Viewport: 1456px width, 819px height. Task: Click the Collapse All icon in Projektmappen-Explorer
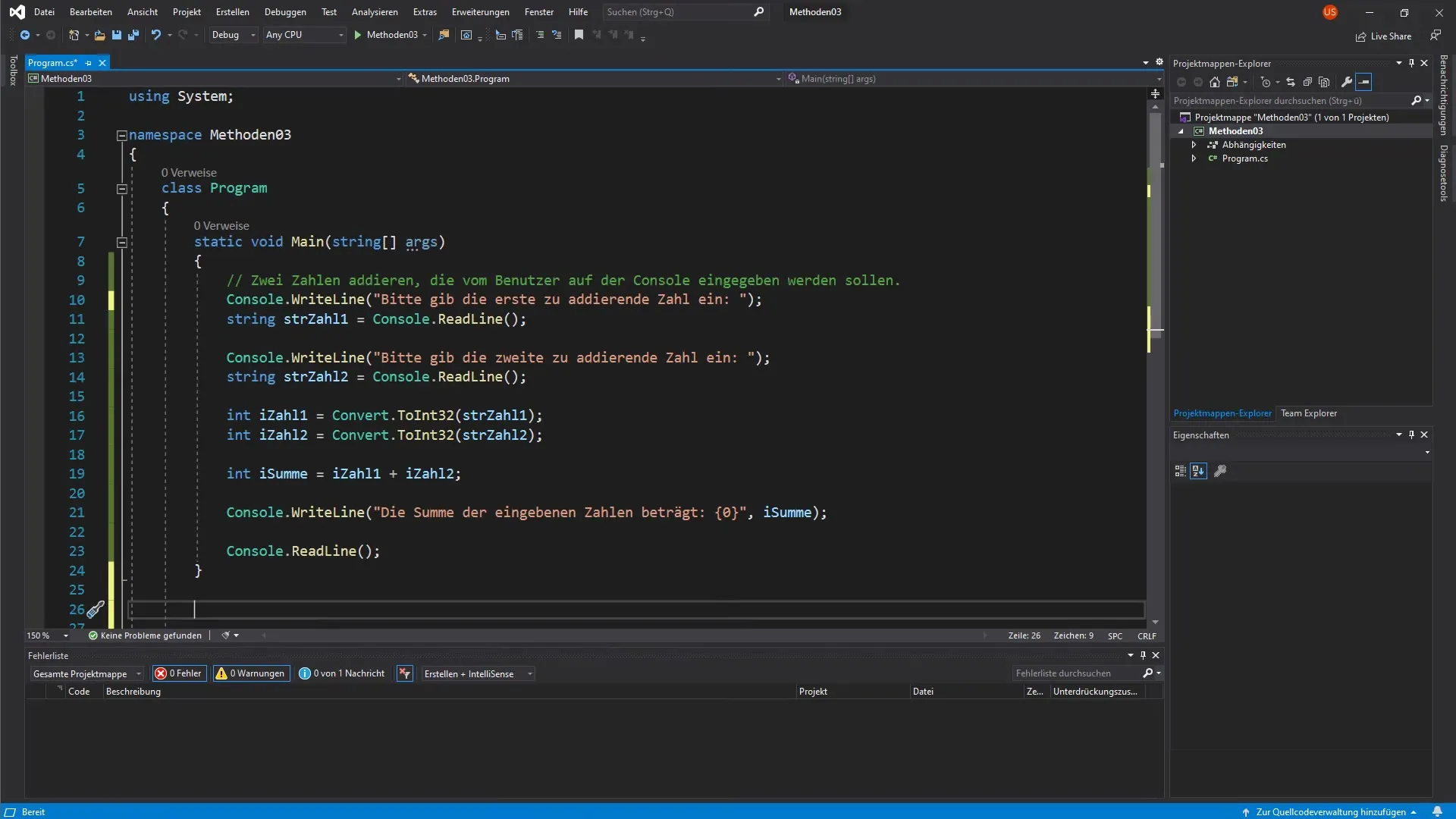tap(1307, 82)
